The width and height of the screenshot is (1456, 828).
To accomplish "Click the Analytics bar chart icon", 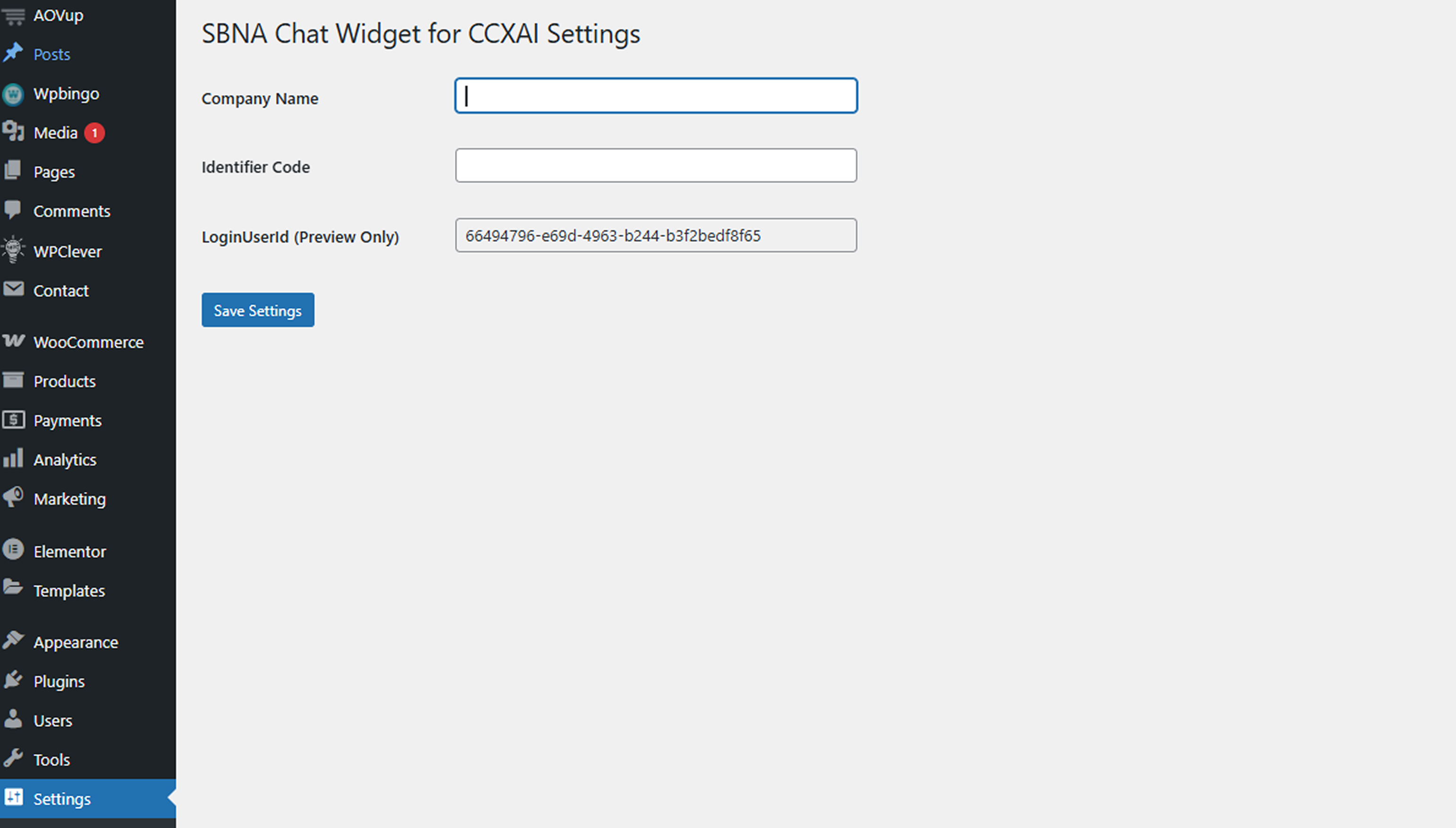I will coord(13,458).
